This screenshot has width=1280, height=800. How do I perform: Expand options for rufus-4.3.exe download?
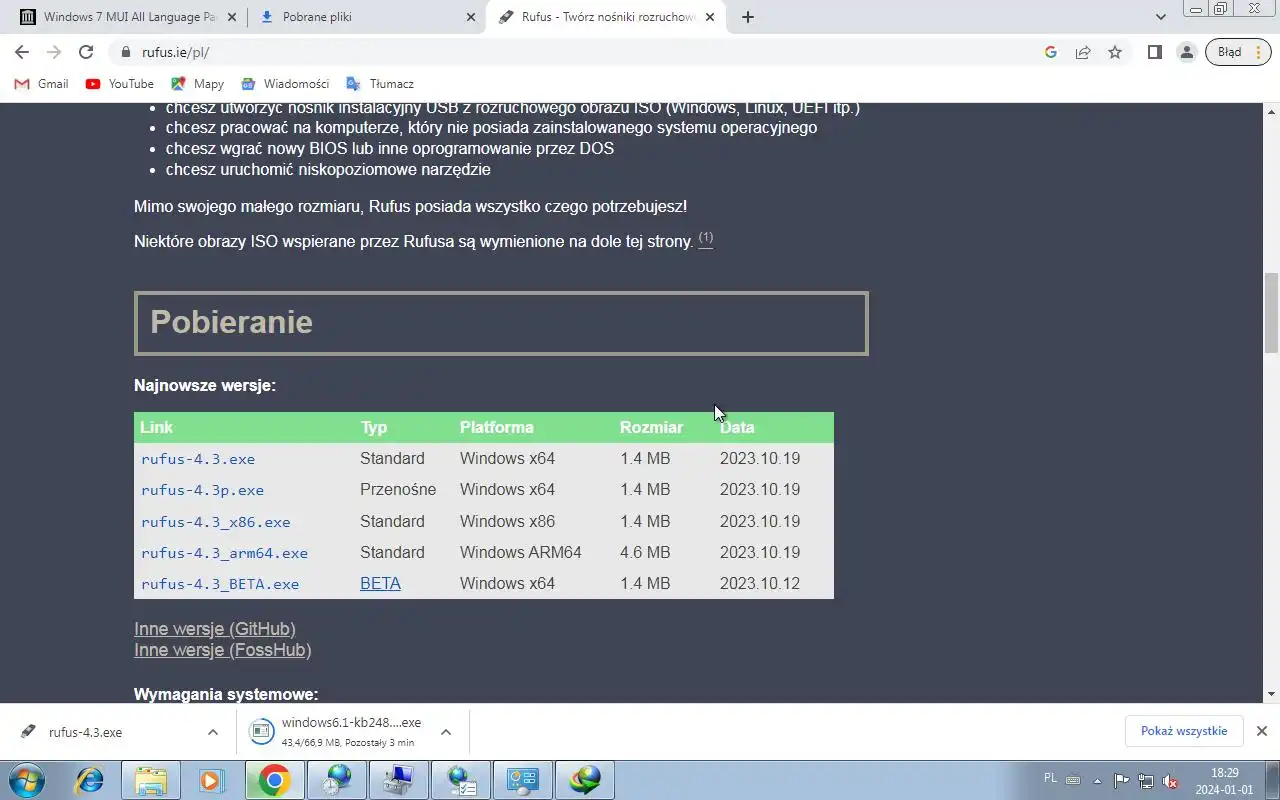(213, 732)
